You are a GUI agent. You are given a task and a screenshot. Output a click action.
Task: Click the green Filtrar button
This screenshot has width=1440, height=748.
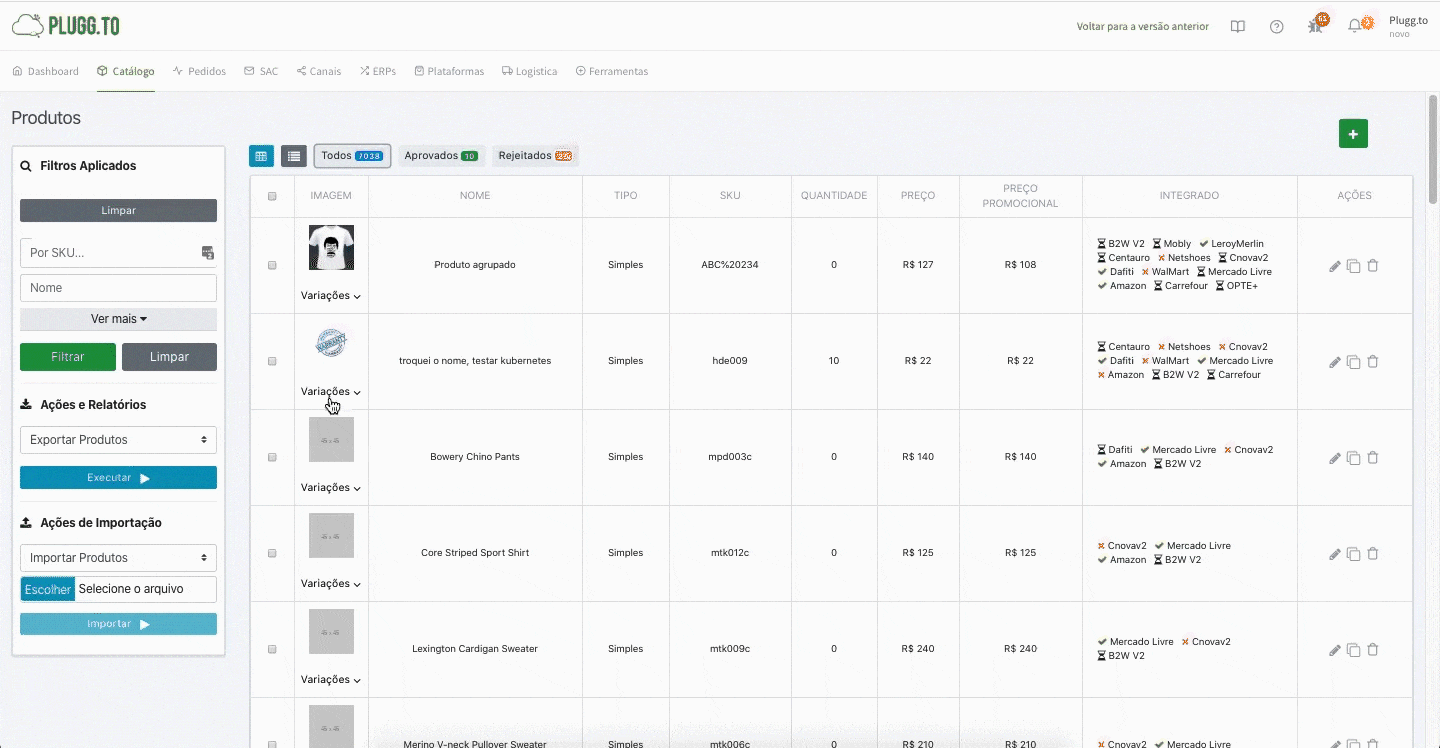68,357
